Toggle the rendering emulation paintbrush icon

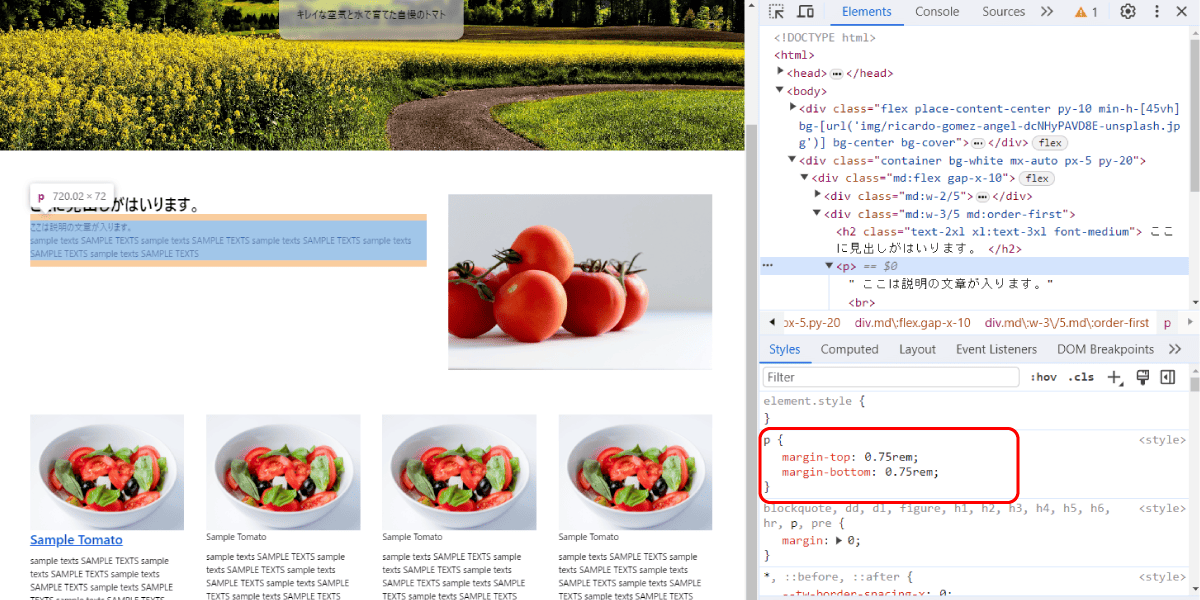point(1142,377)
